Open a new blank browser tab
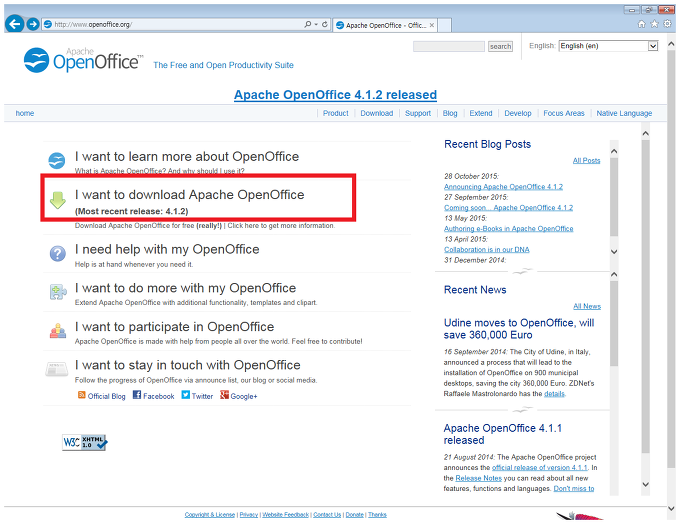Viewport: 680px width, 524px height. point(444,25)
